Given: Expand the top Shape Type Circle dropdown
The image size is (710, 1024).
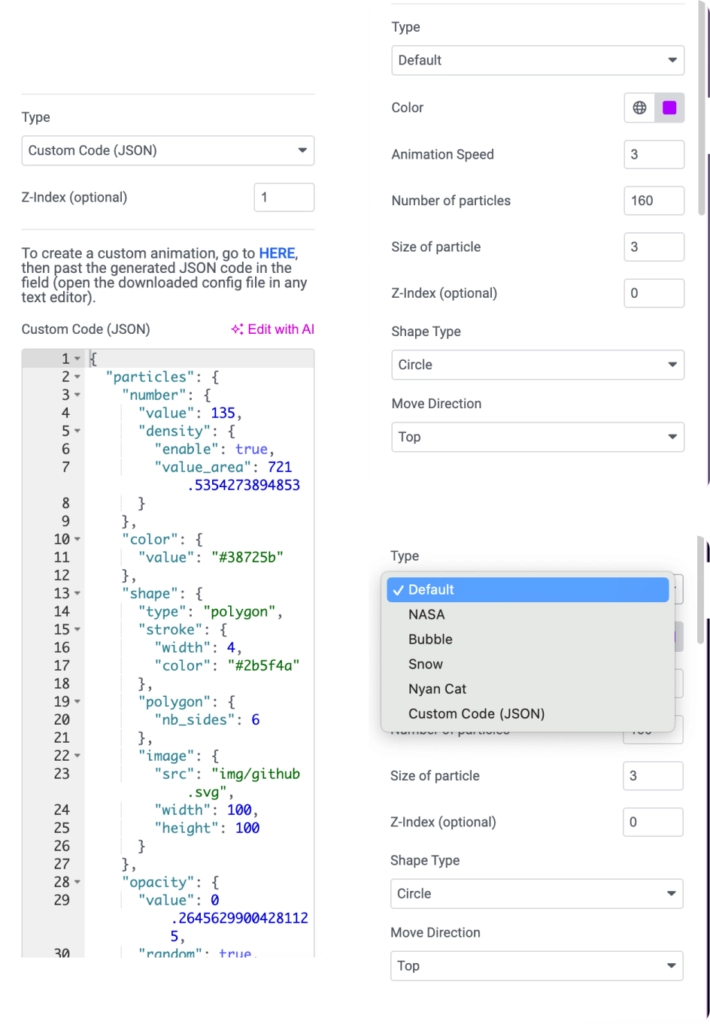Looking at the screenshot, I should point(538,364).
